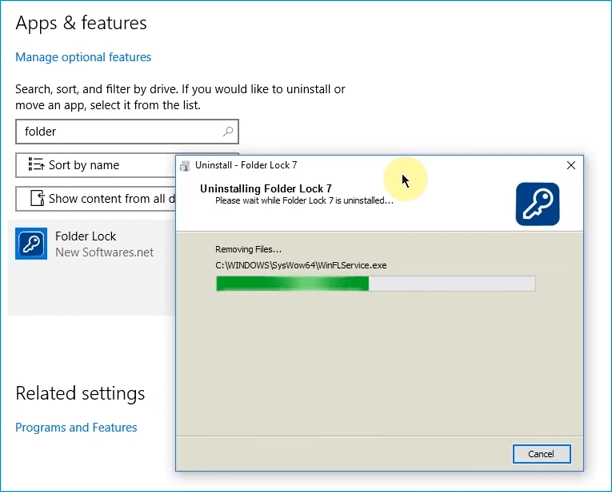Viewport: 612px width, 492px height.
Task: Close the Uninstall - Folder Lock 7 dialog
Action: tap(571, 164)
